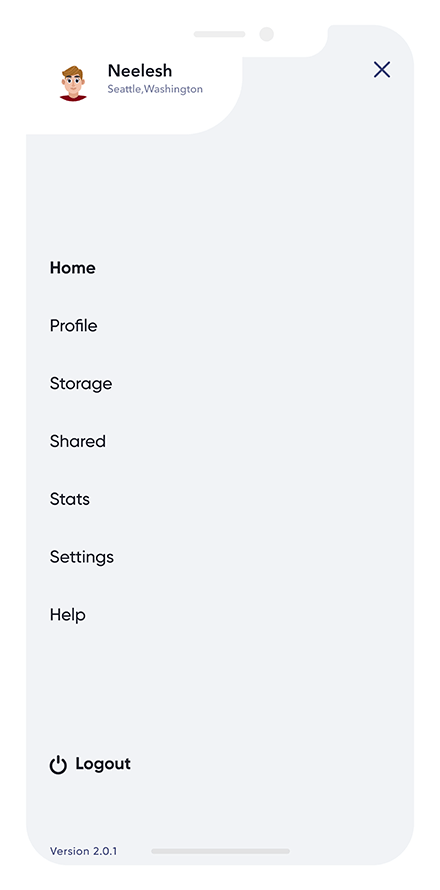440x890 pixels.
Task: Click the power icon beside Logout
Action: pyautogui.click(x=58, y=765)
